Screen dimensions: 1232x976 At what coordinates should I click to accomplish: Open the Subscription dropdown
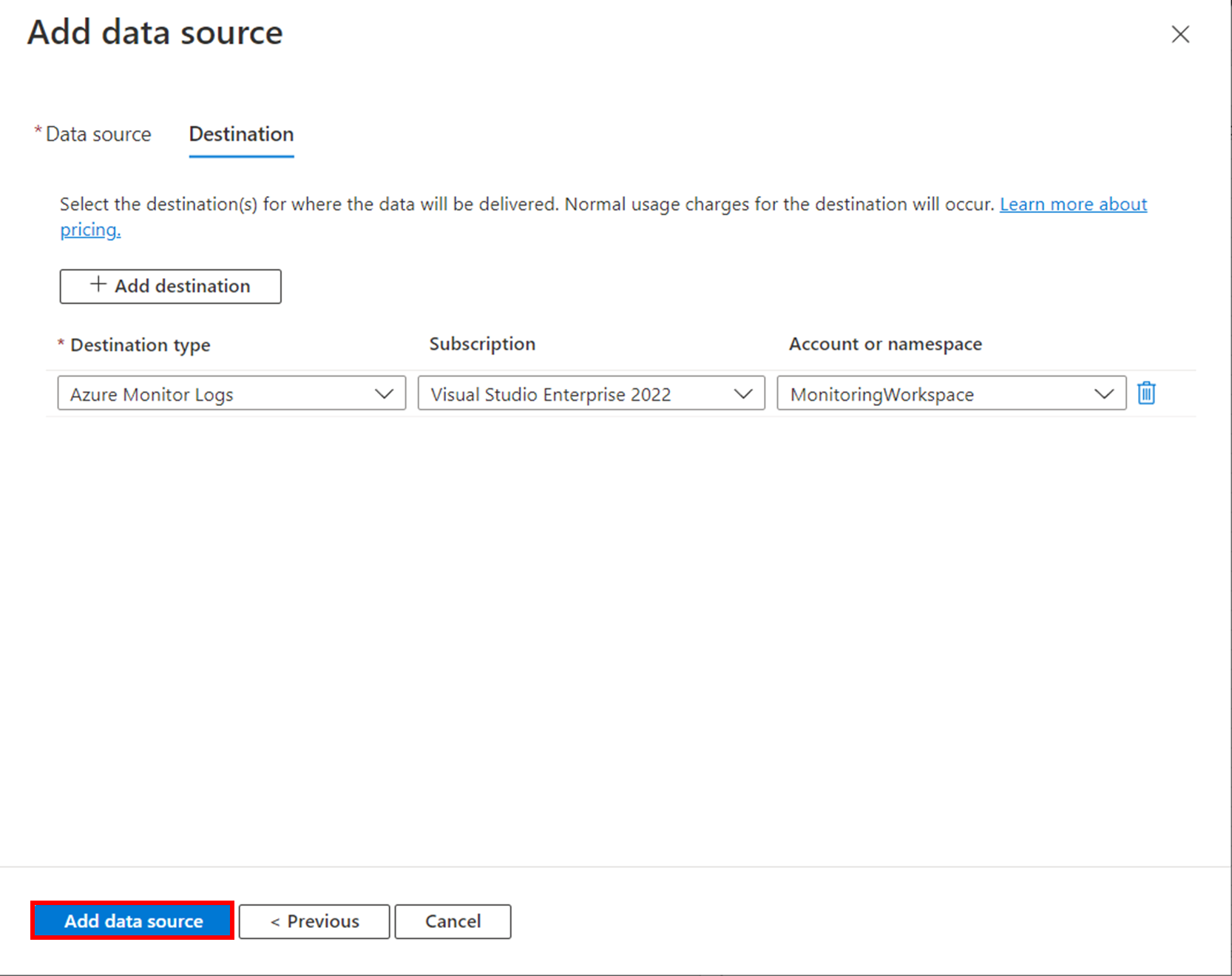[591, 393]
